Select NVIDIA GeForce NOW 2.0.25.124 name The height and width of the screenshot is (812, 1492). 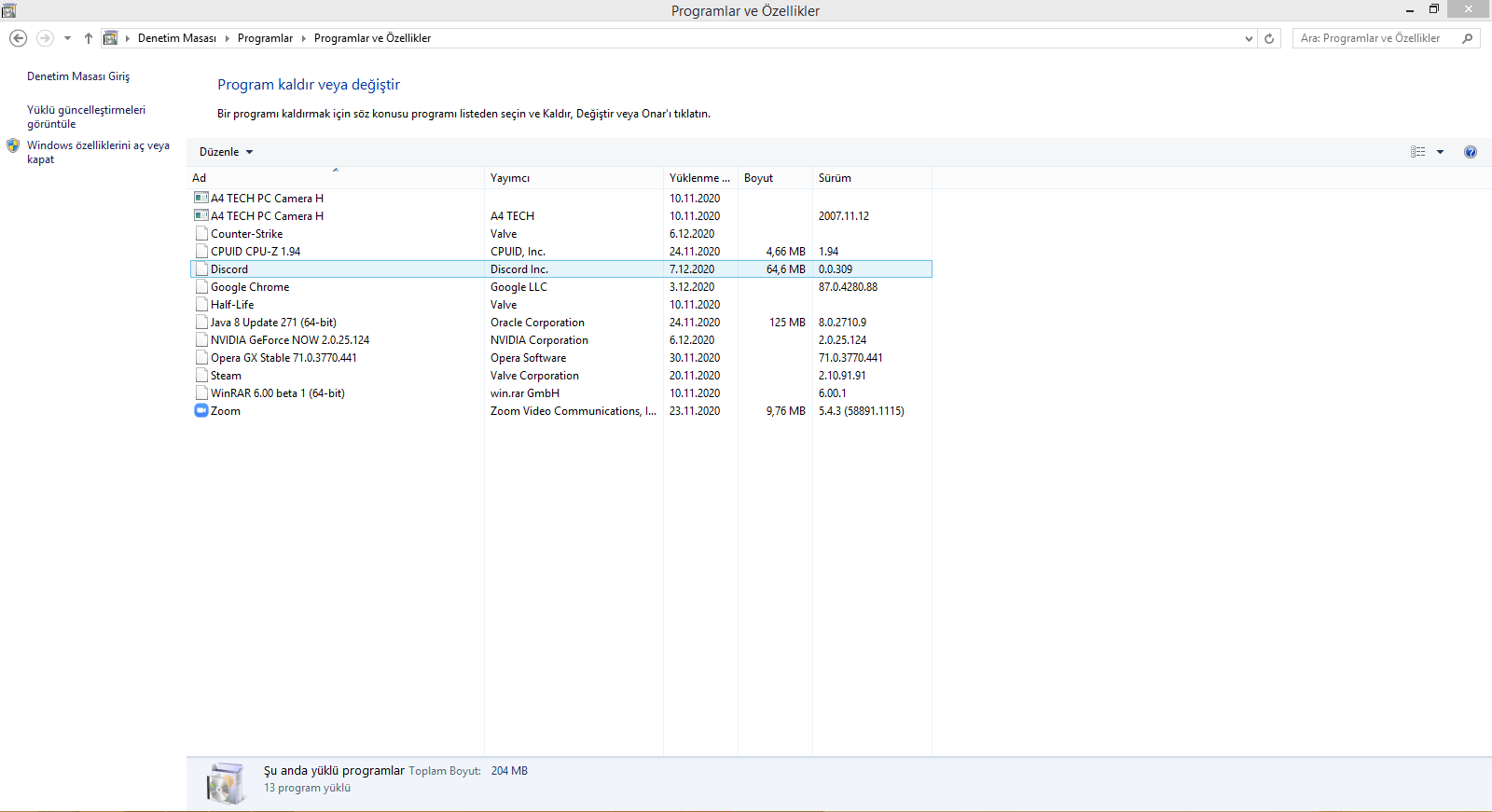point(290,340)
